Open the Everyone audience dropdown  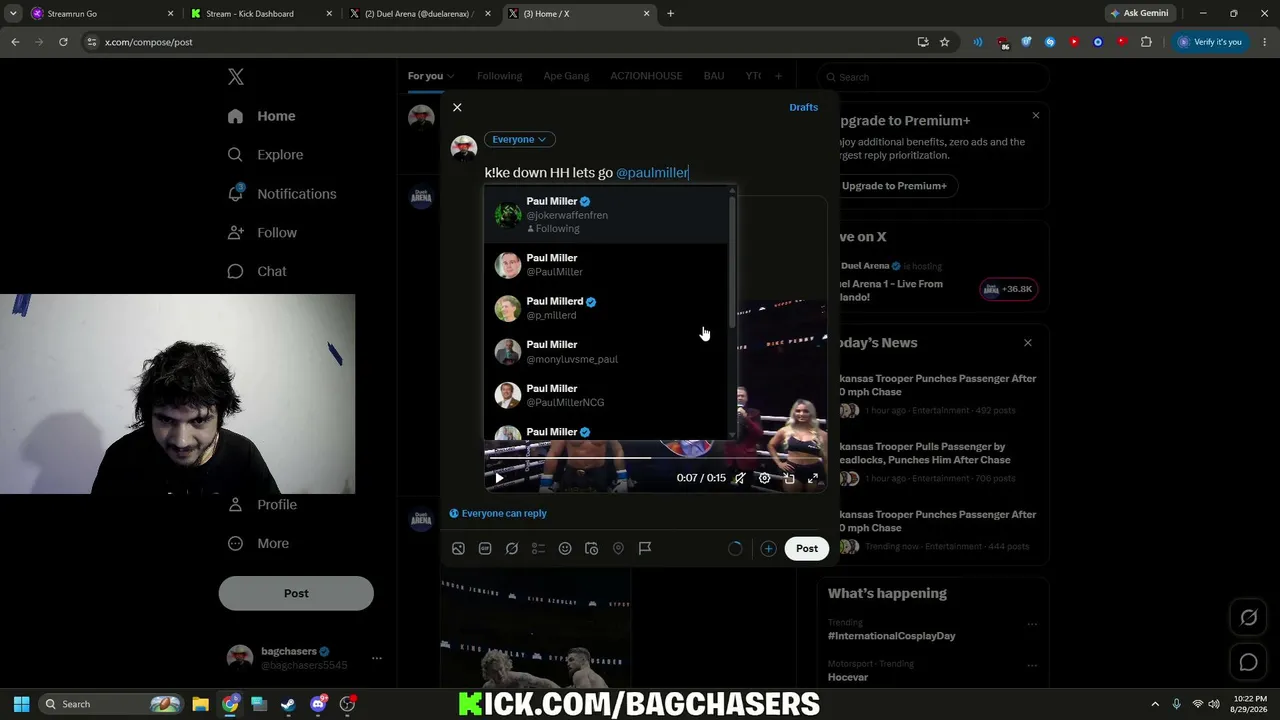tap(520, 139)
